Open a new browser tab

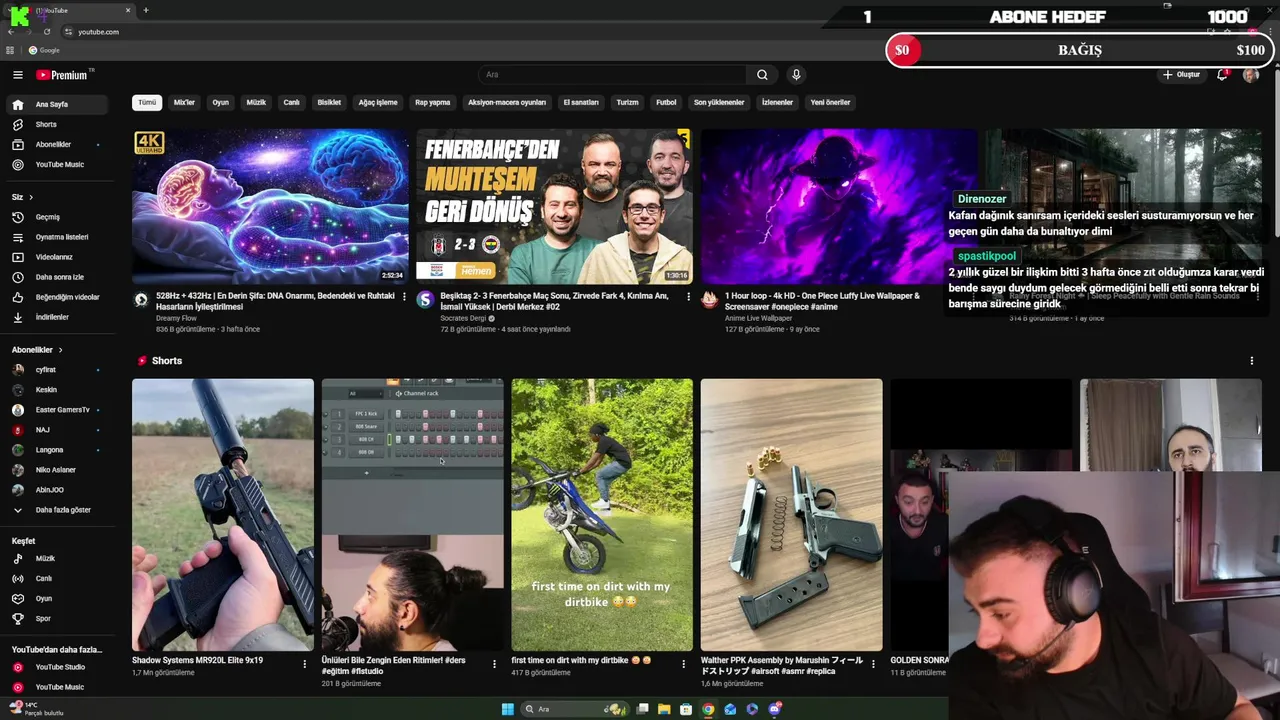(146, 10)
